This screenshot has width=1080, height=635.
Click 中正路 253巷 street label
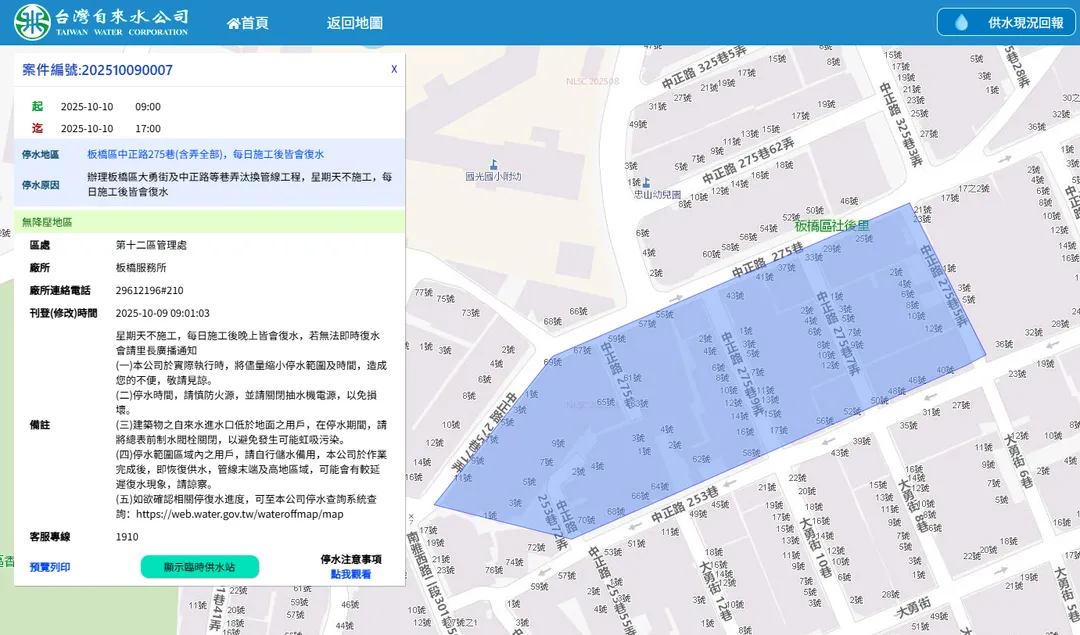click(x=685, y=504)
